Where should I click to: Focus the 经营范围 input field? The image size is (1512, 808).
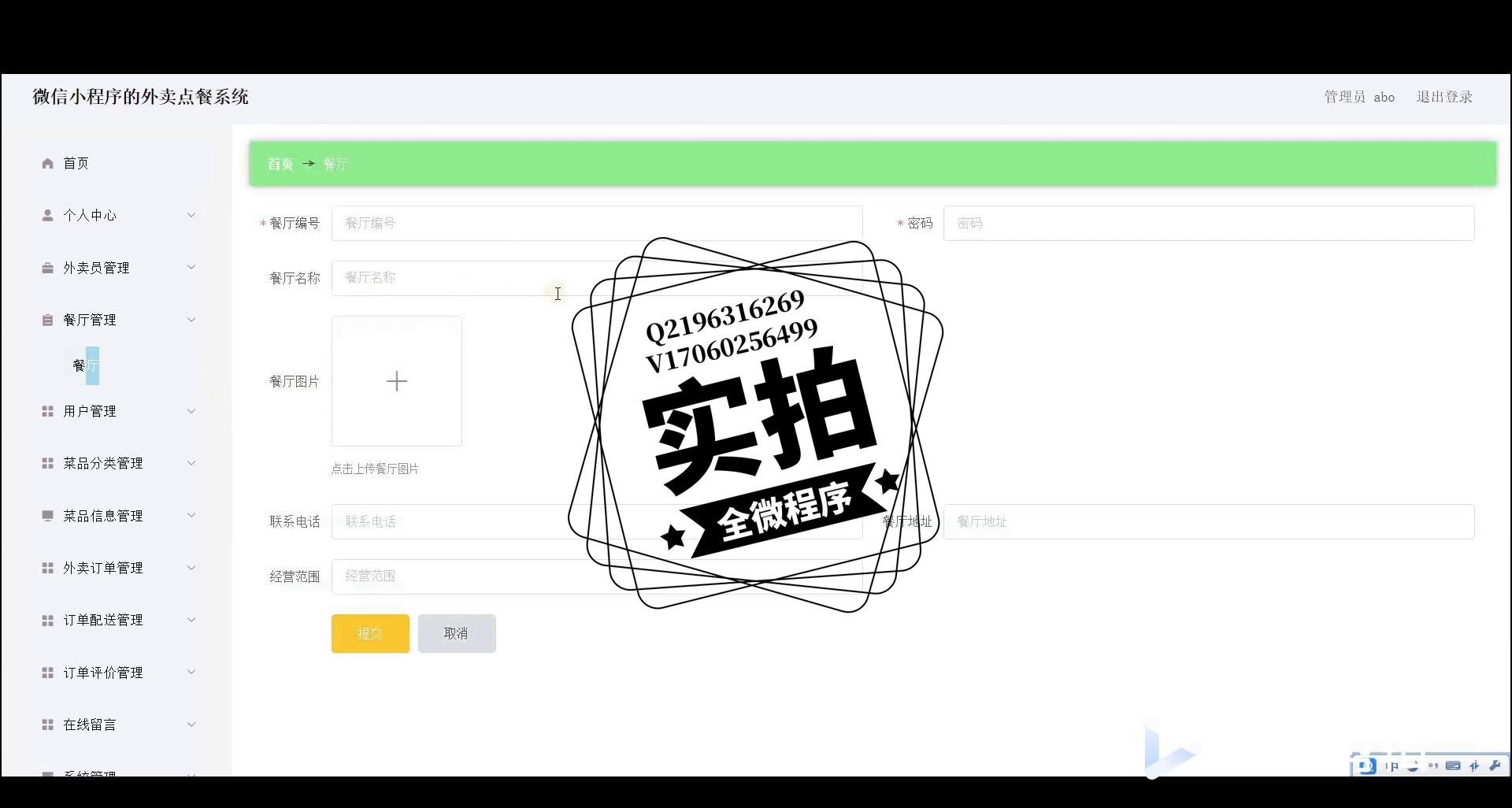tap(597, 576)
